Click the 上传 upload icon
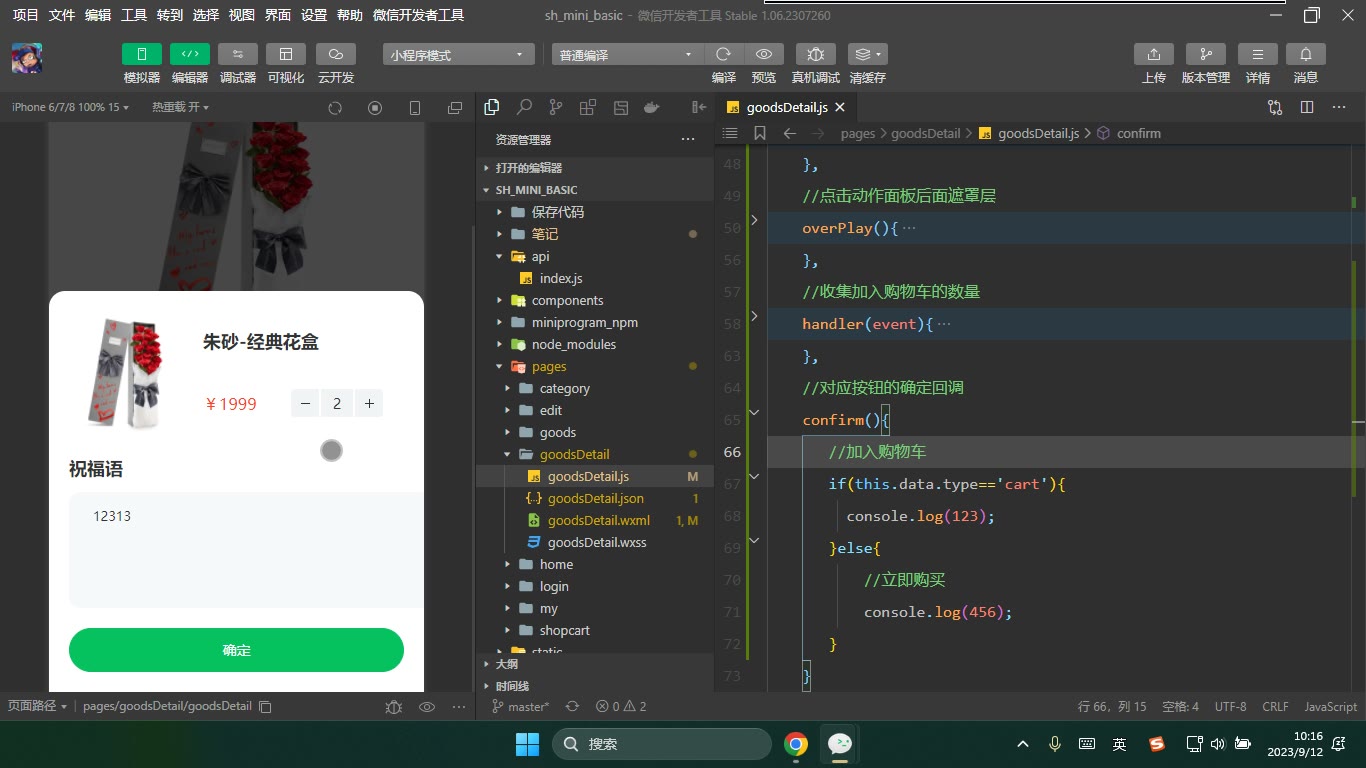This screenshot has height=768, width=1366. click(x=1154, y=54)
